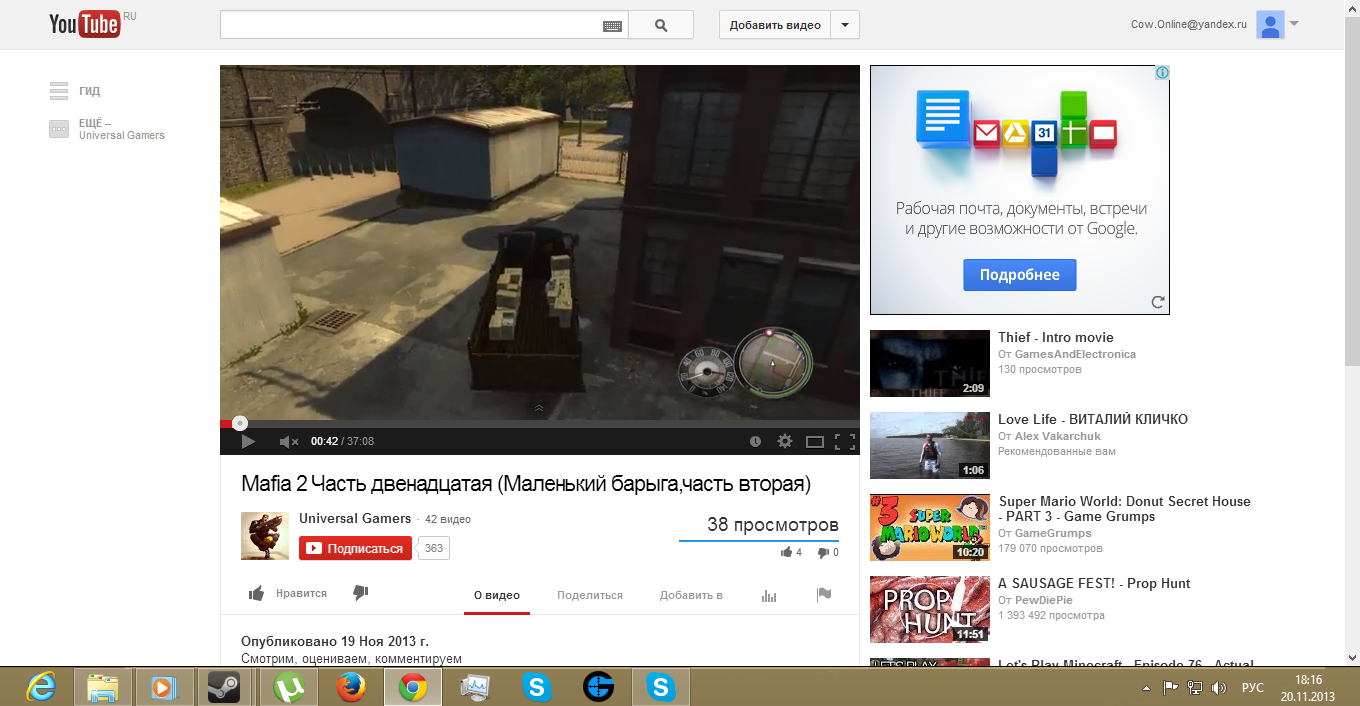Open the Поделиться tab
The image size is (1360, 706).
(x=590, y=595)
